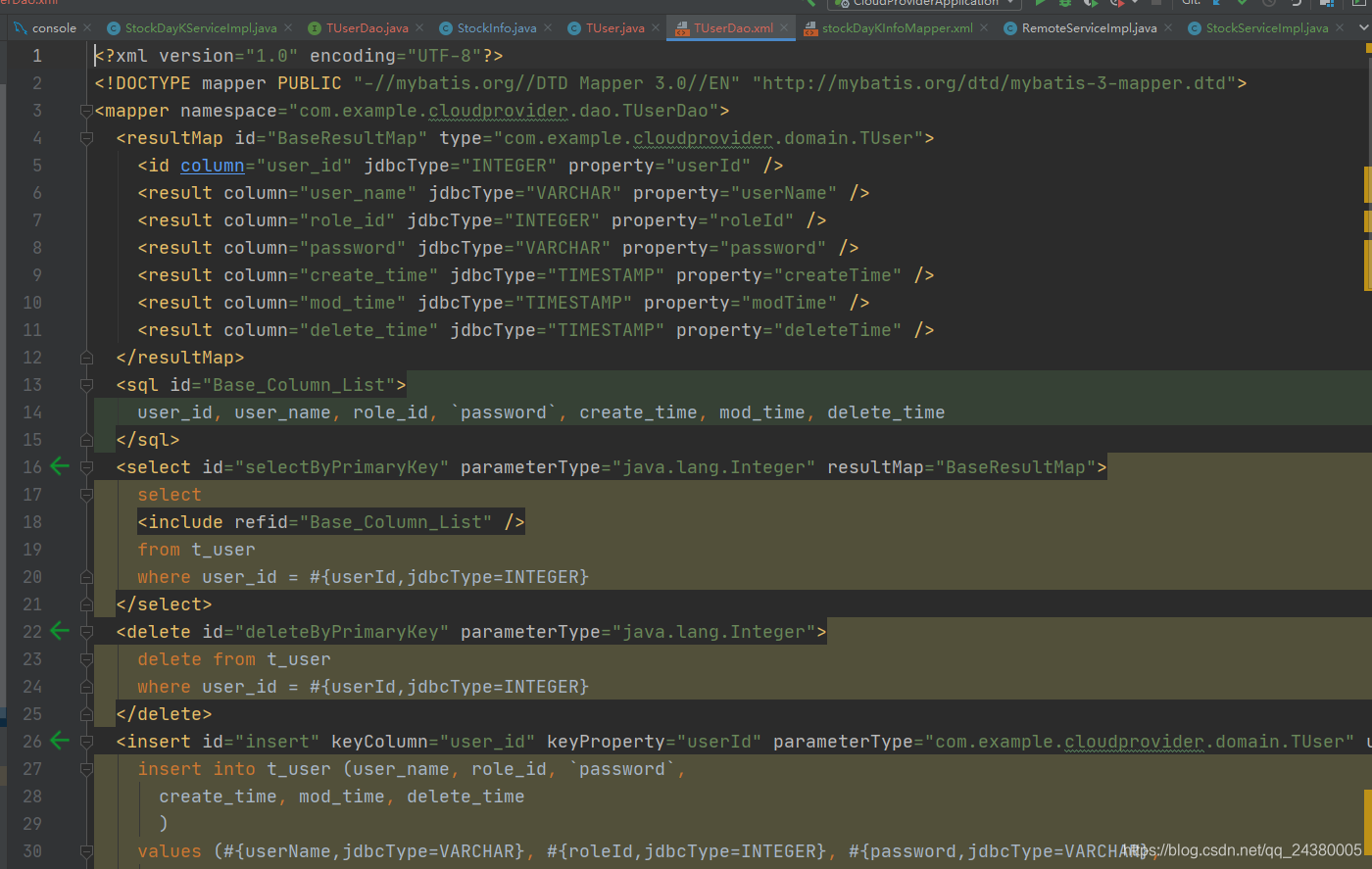The width and height of the screenshot is (1372, 869).
Task: Switch to the StockDayKServiceImpl.java tab
Action: point(201,28)
